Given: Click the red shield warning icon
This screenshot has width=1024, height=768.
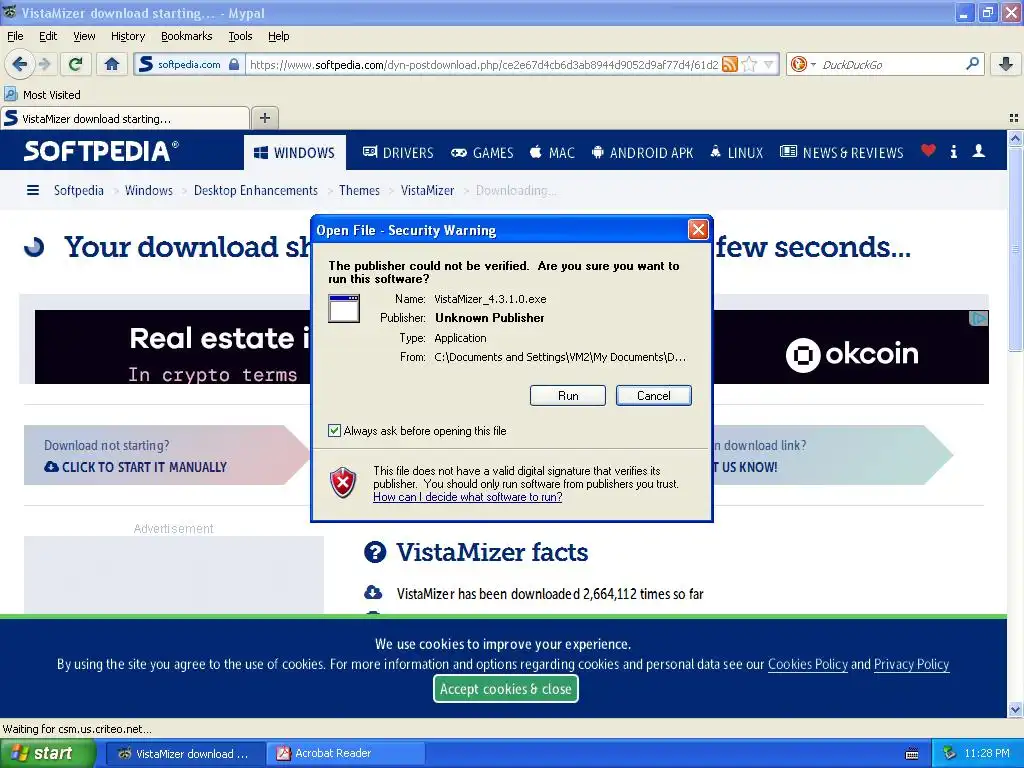Looking at the screenshot, I should [343, 483].
